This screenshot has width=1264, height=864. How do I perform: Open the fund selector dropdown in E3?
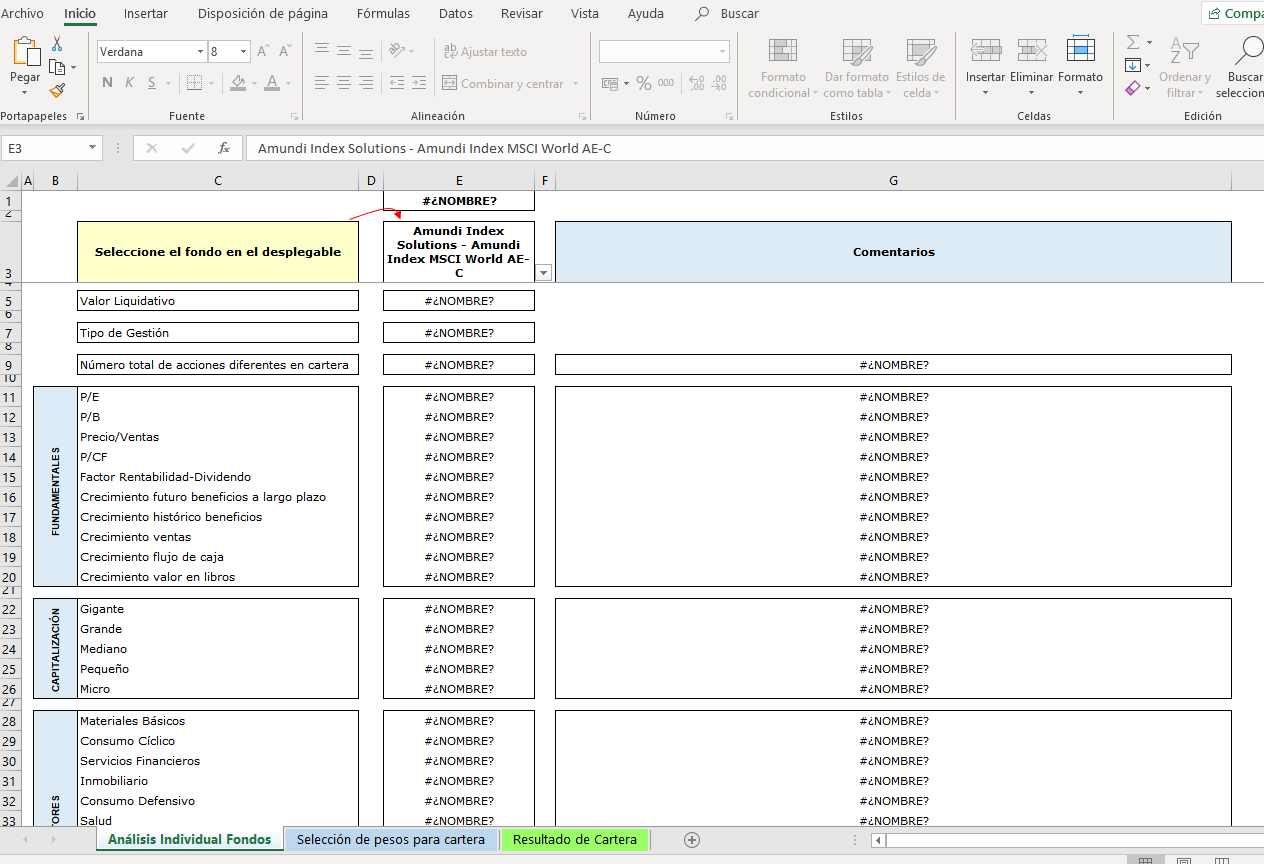pos(543,272)
